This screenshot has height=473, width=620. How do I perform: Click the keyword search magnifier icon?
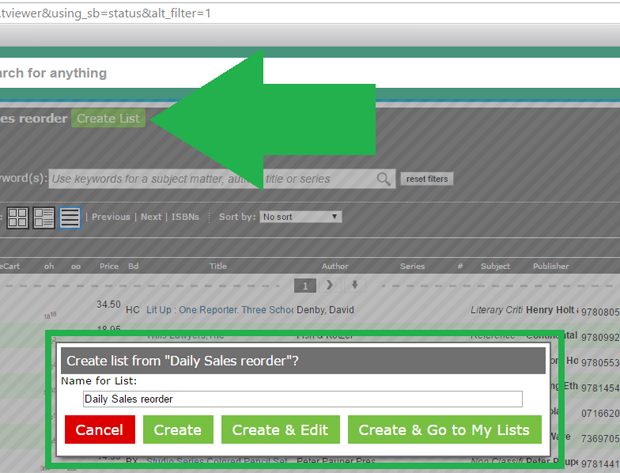click(x=384, y=179)
